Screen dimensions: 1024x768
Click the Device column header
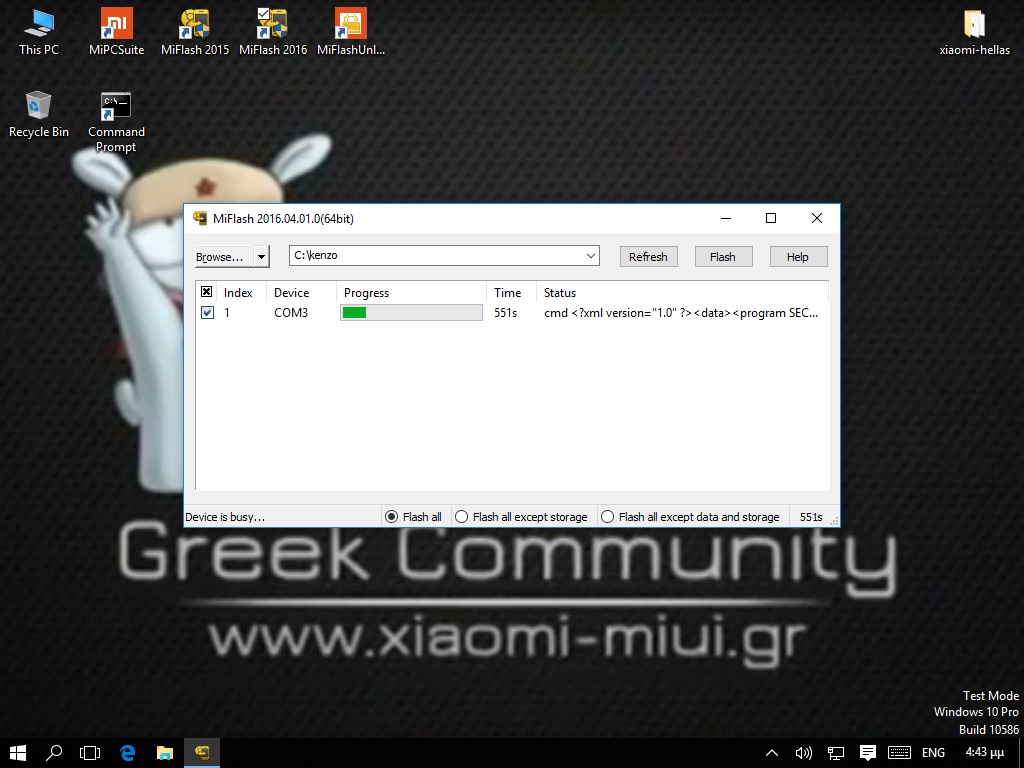point(291,293)
